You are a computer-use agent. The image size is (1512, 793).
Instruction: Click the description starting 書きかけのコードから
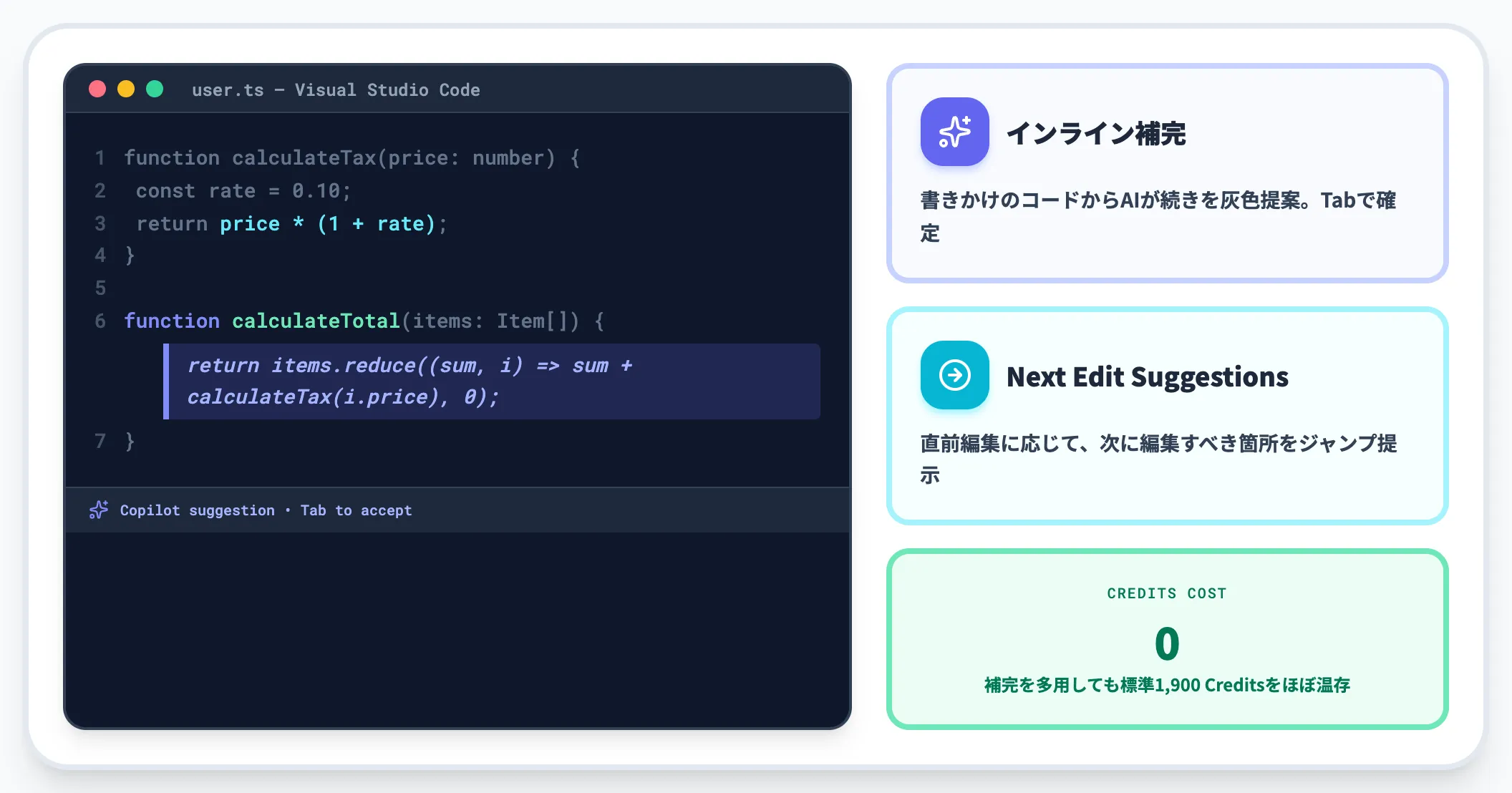click(x=1158, y=216)
